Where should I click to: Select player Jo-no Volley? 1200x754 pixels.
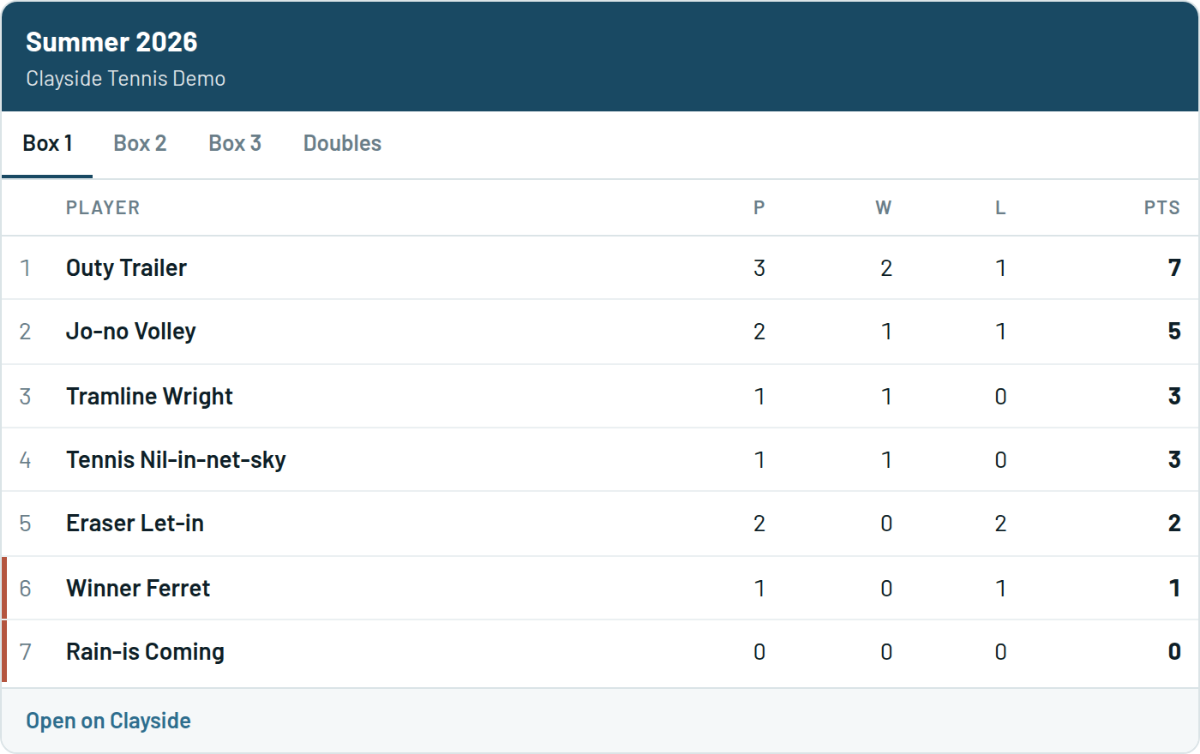tap(131, 331)
